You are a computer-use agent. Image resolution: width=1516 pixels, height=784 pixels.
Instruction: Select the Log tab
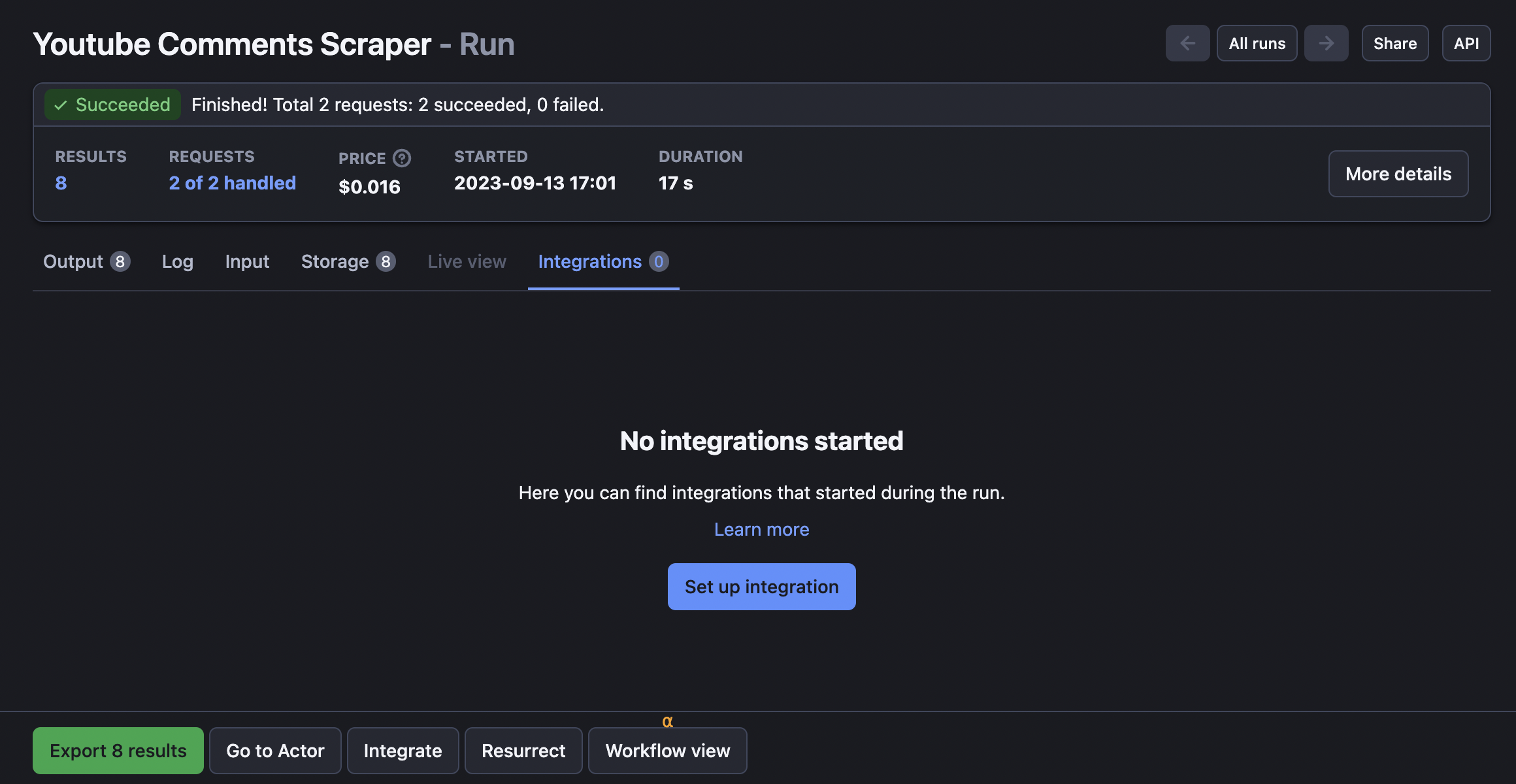coord(178,261)
